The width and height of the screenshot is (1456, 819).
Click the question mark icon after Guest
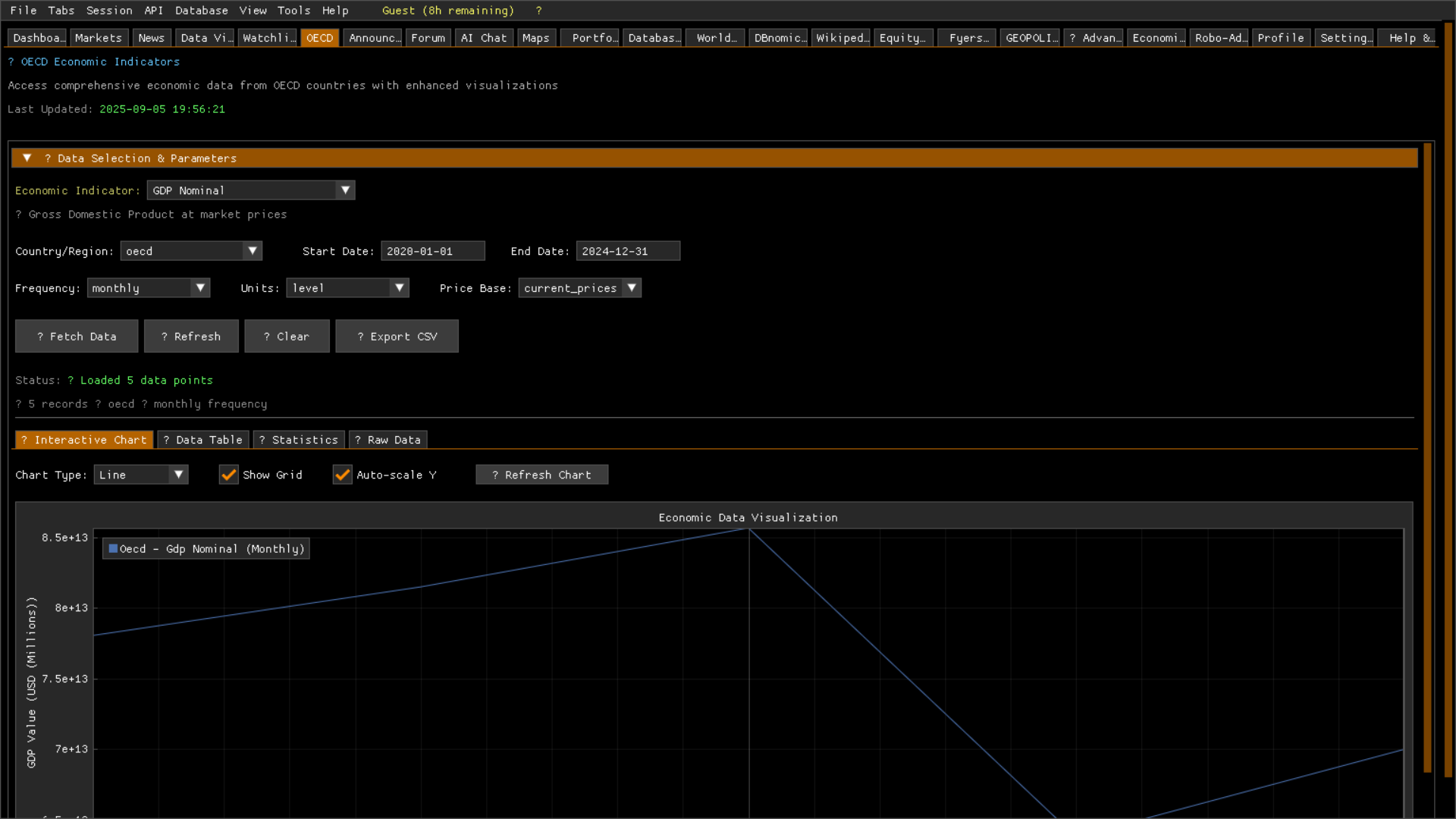click(x=538, y=11)
